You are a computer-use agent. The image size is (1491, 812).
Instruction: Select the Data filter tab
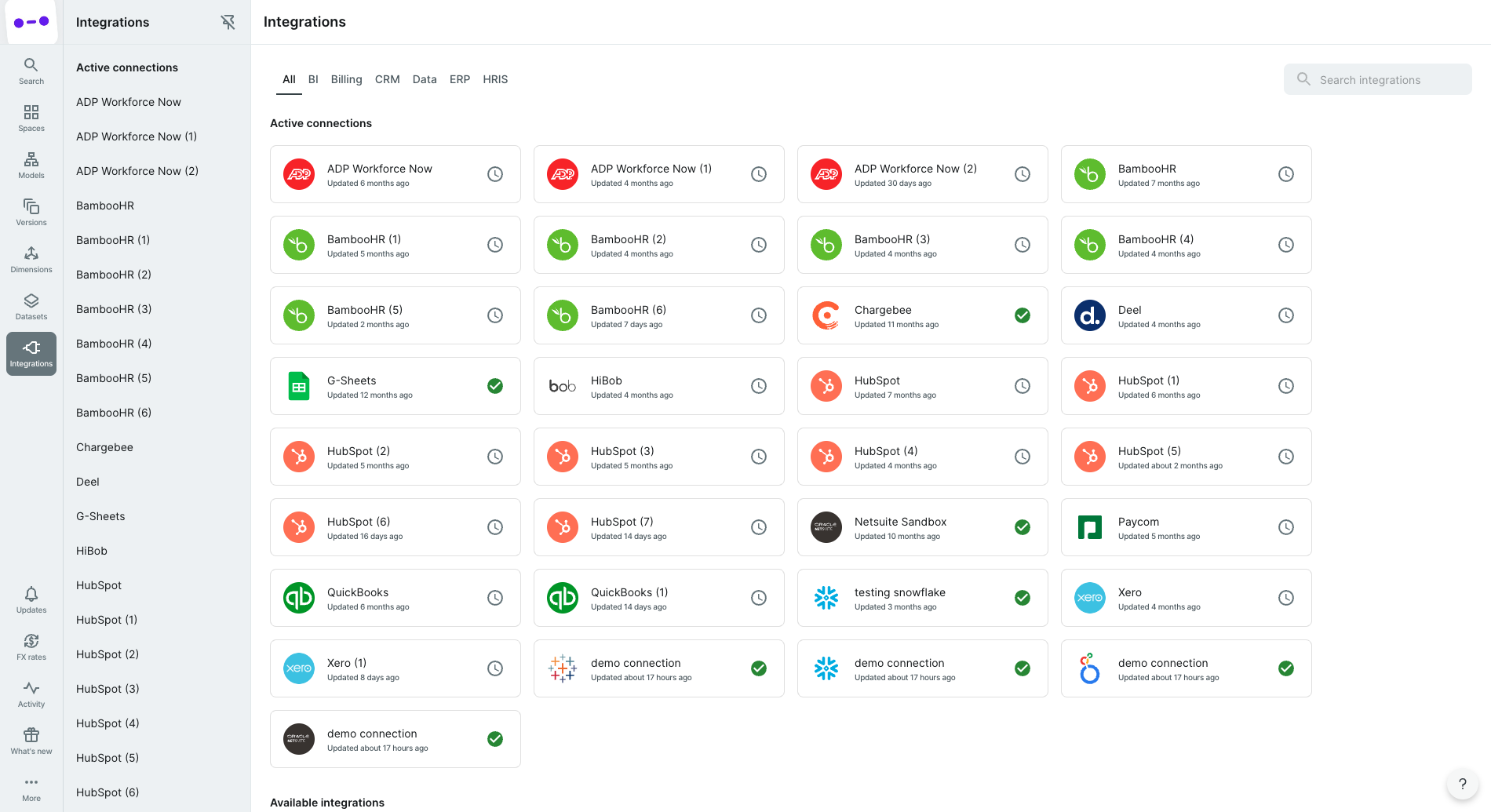tap(425, 79)
